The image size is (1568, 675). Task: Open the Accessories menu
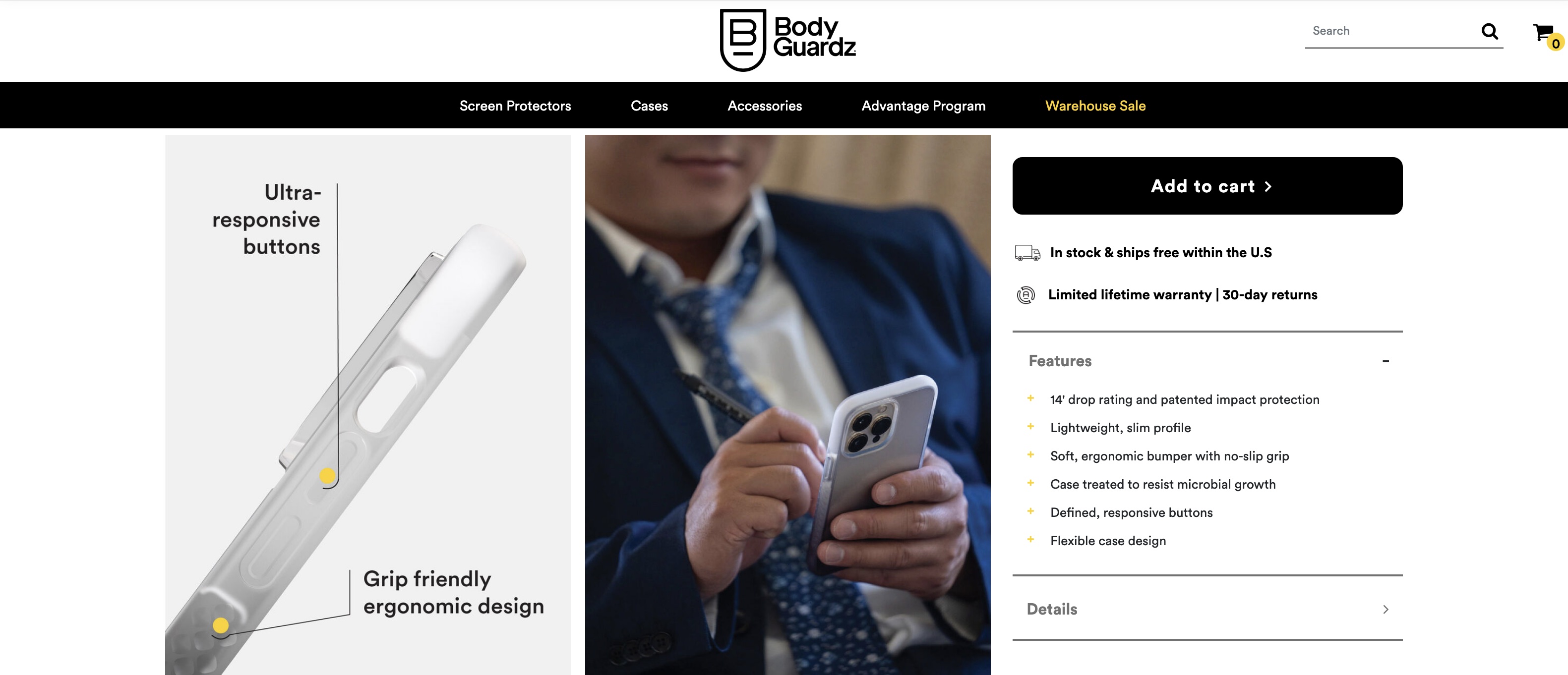765,106
